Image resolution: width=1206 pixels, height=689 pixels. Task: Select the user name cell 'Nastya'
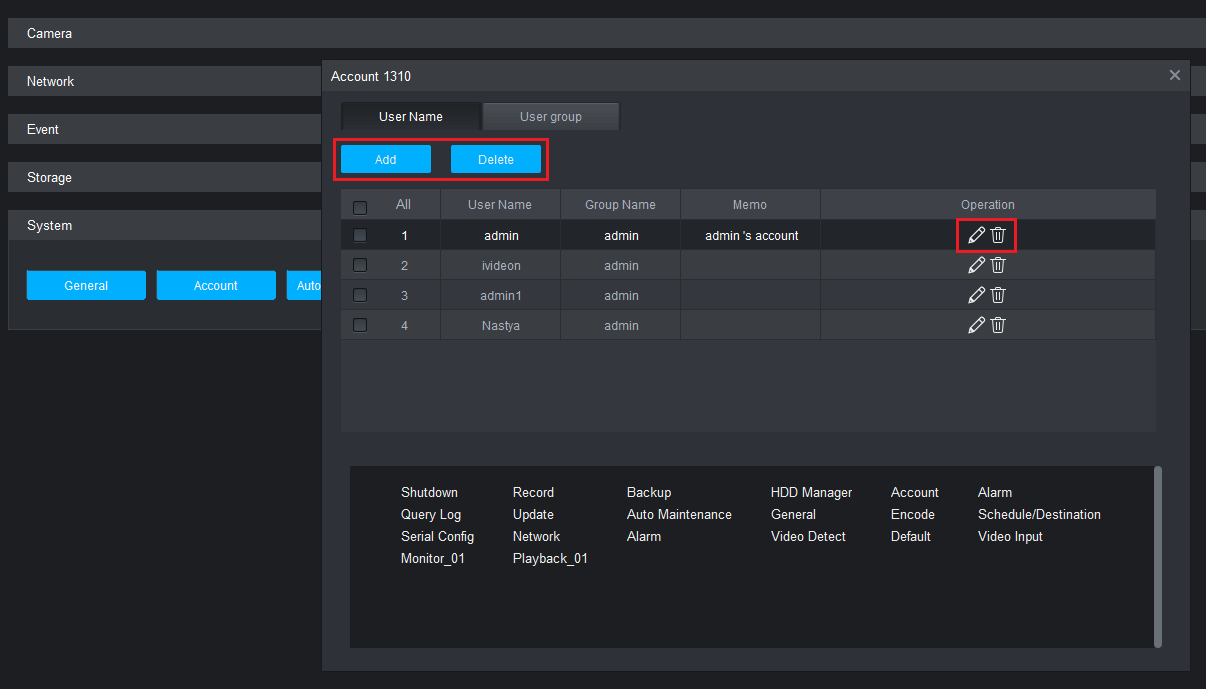pos(500,325)
